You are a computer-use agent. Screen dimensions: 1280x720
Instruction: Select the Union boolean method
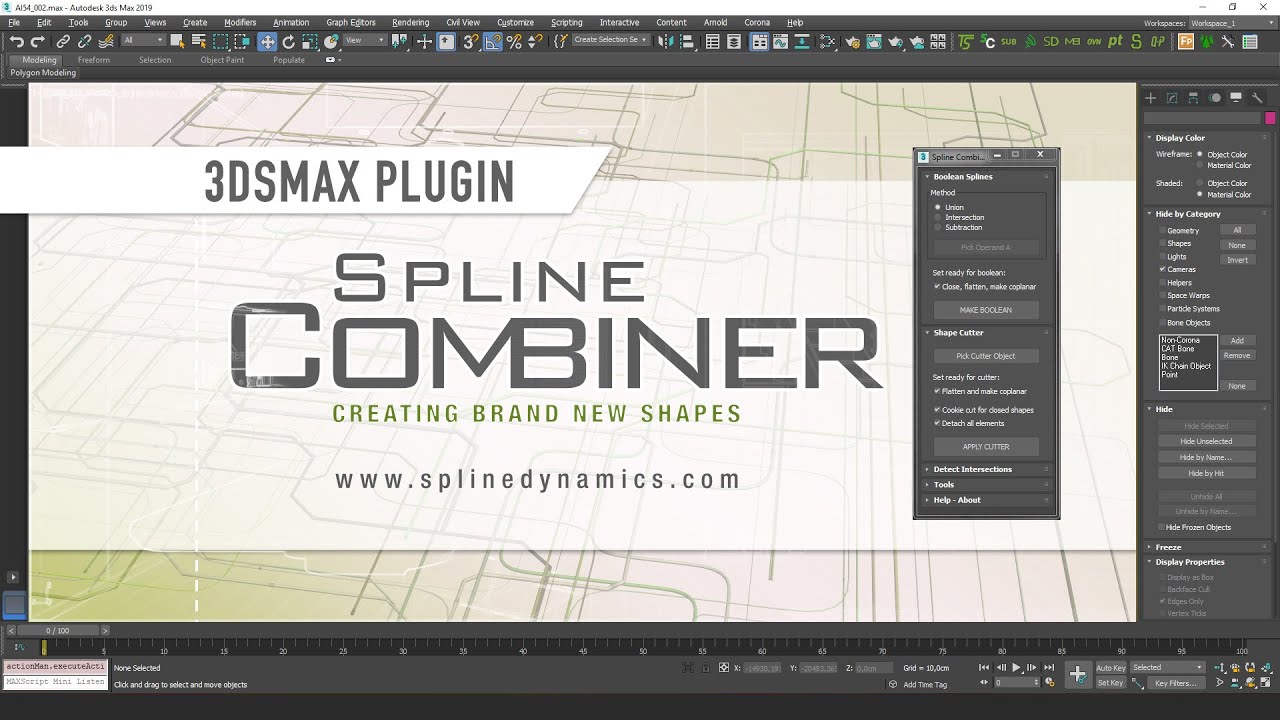click(x=938, y=207)
